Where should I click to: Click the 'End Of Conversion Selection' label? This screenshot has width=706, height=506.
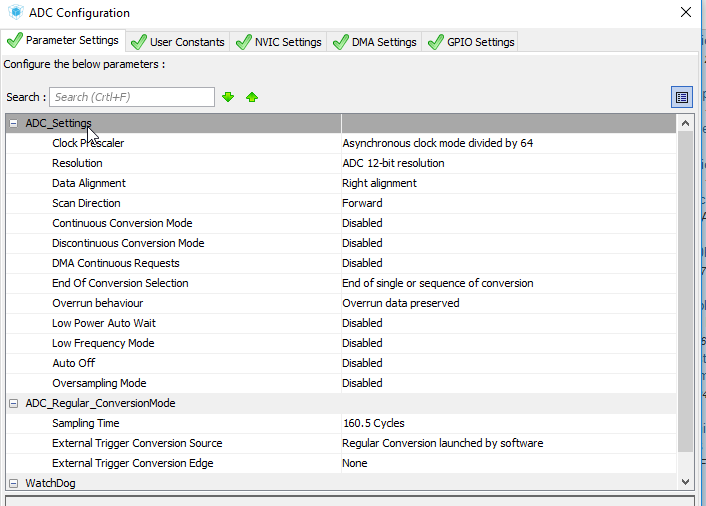[x=120, y=283]
